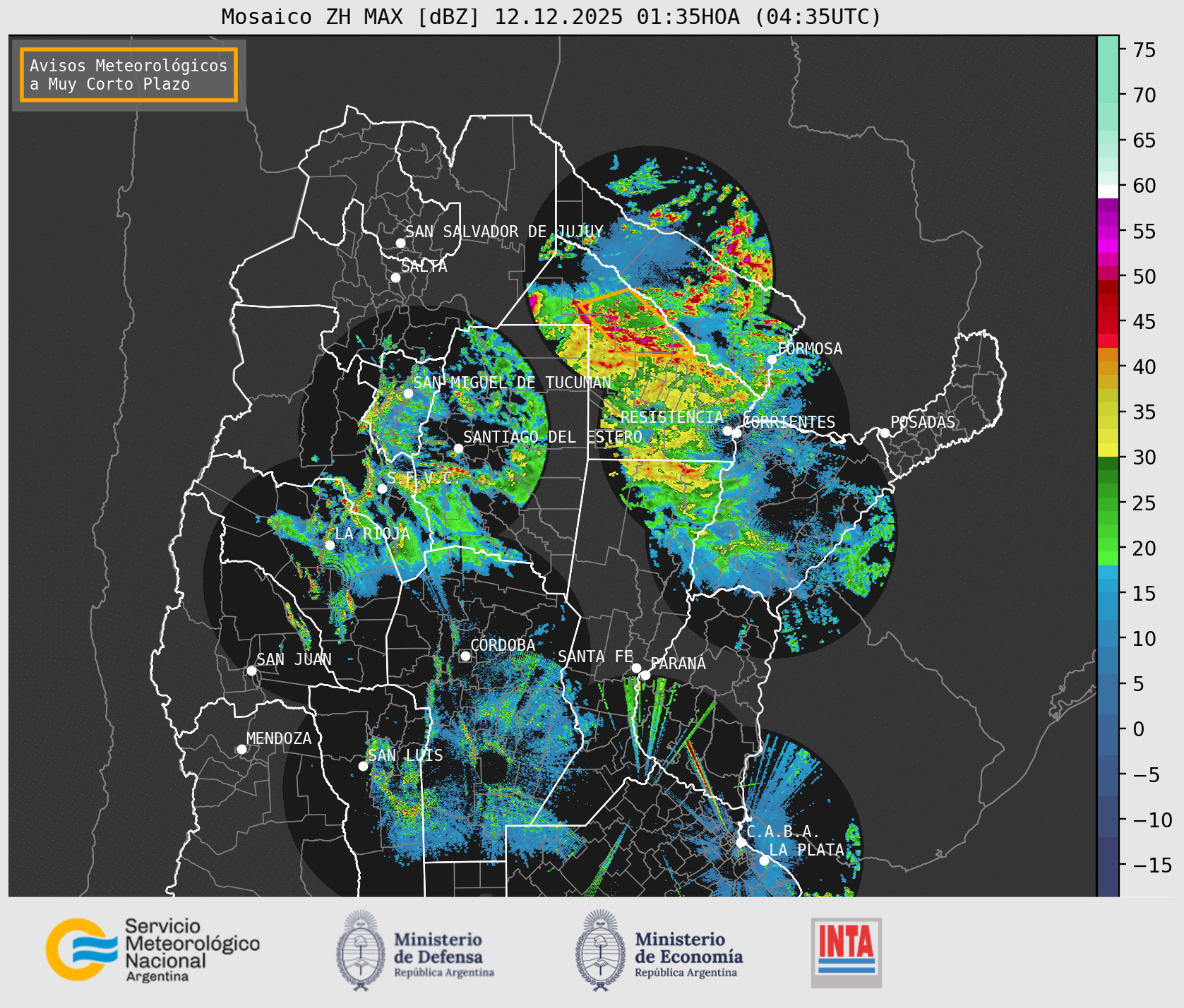Screen dimensions: 1184x1008
Task: Click the 30 dBZ yellow color band
Action: (1108, 450)
